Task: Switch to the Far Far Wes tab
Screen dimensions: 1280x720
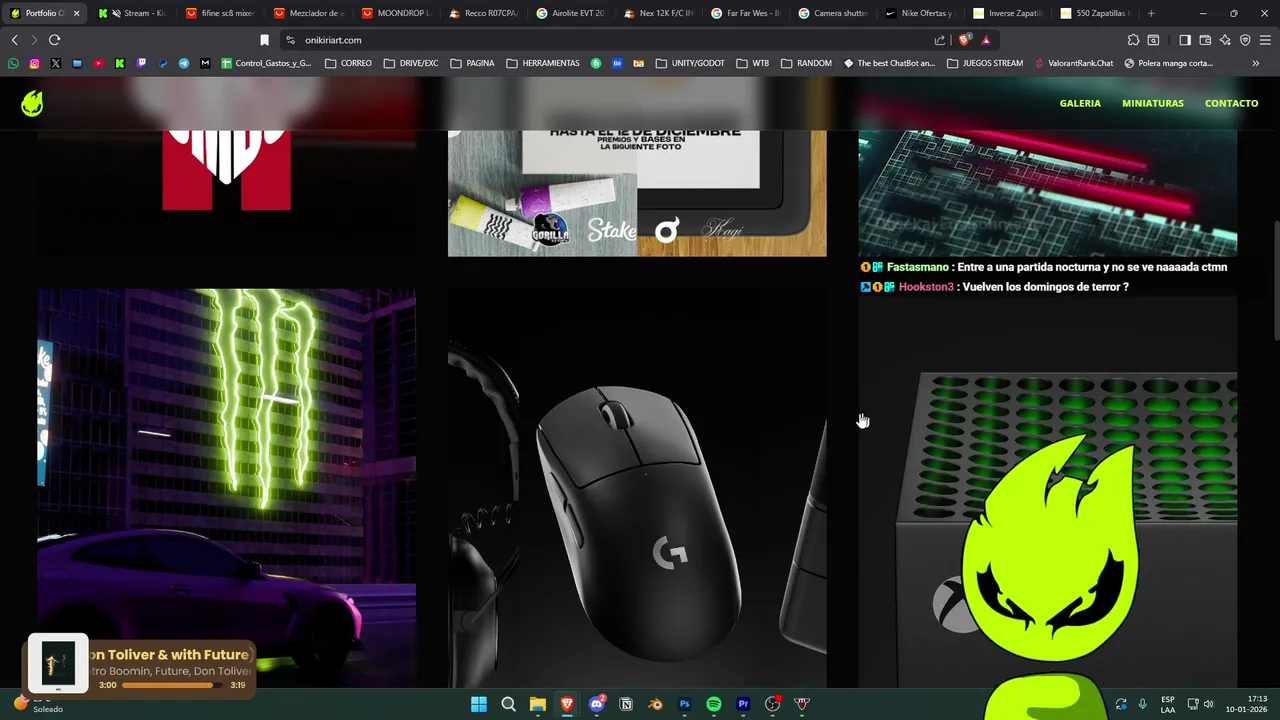Action: click(x=746, y=13)
